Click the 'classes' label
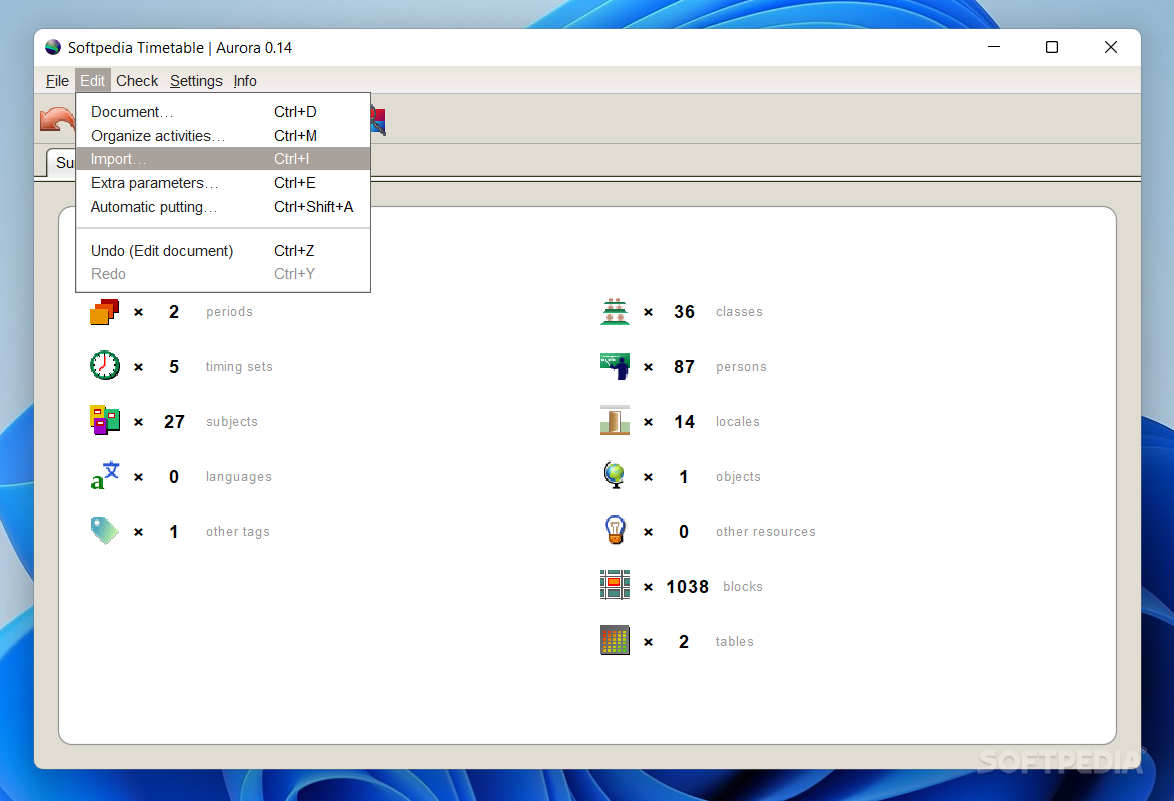 [739, 311]
